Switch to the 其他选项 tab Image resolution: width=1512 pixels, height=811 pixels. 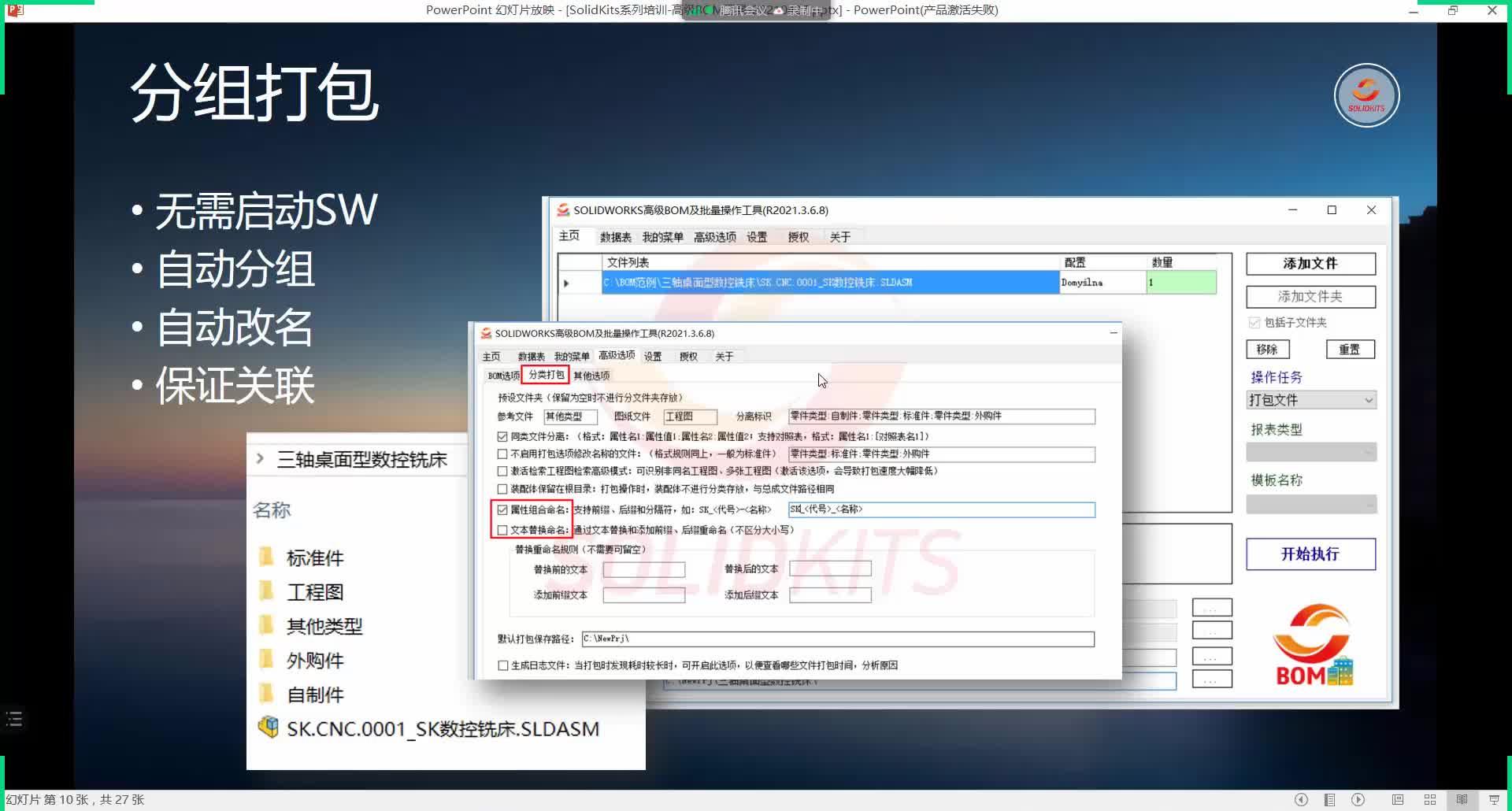(x=592, y=375)
